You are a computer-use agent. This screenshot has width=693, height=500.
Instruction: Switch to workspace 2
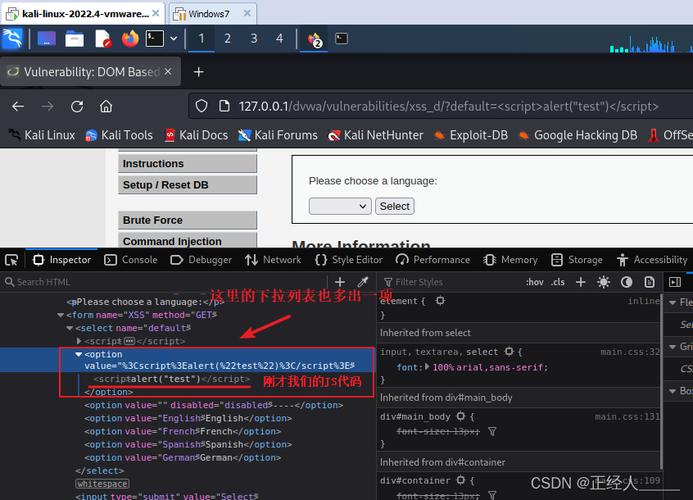coord(227,39)
